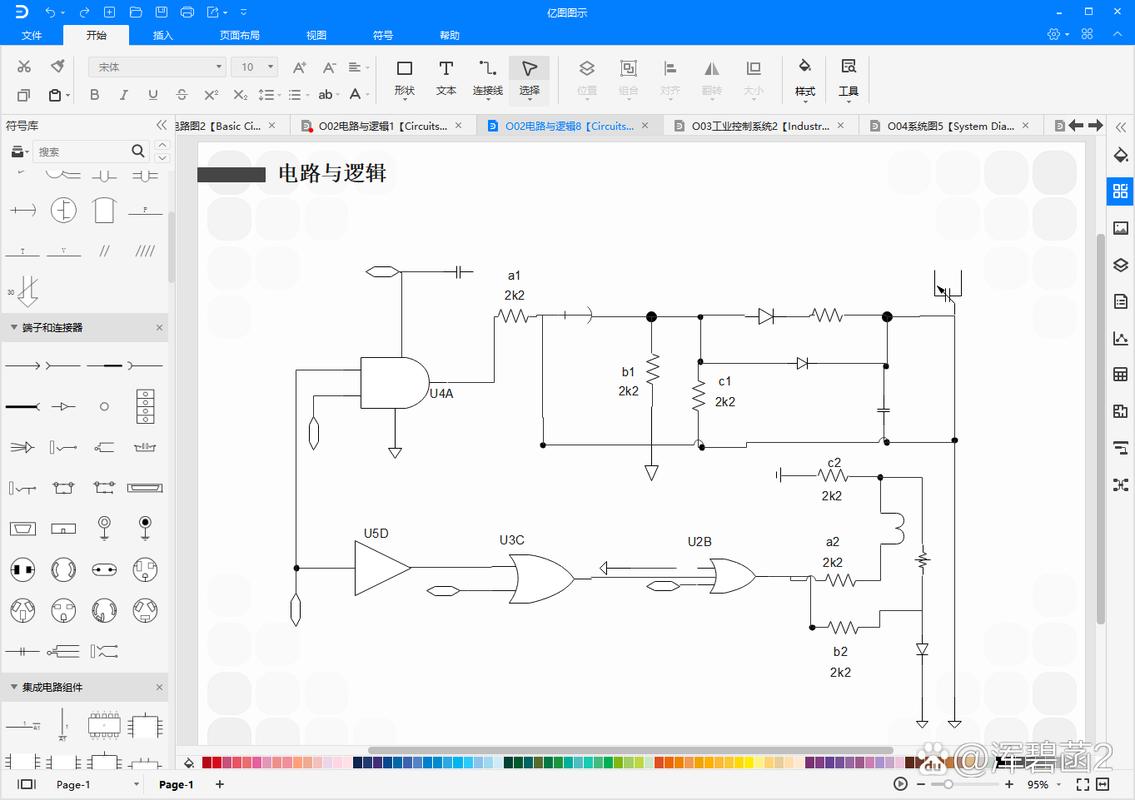Toggle Subscript formatting
Image resolution: width=1135 pixels, height=800 pixels.
[240, 95]
